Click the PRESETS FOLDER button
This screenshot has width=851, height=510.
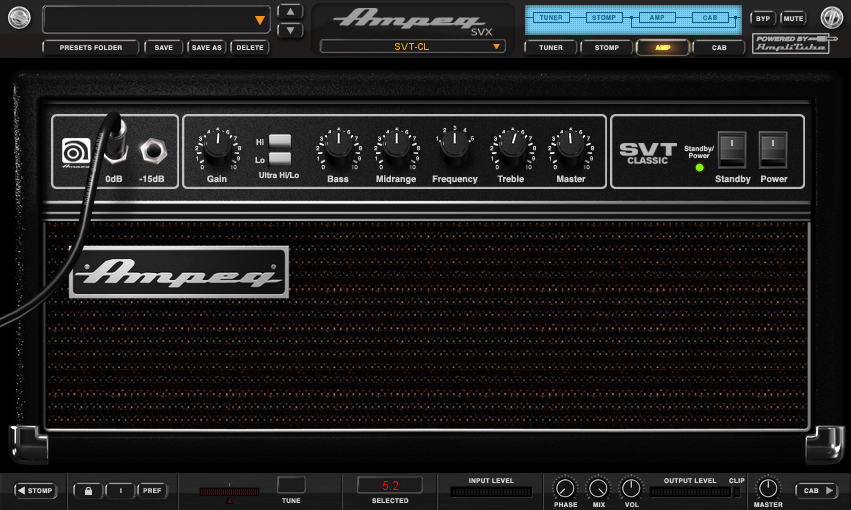coord(91,48)
